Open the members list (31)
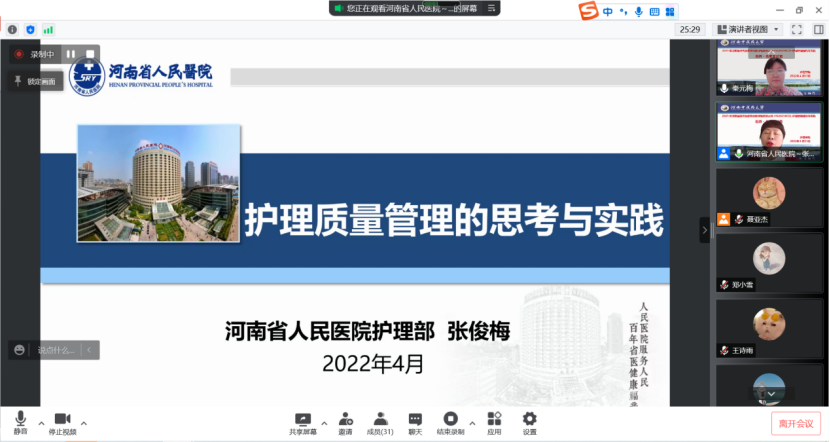 pyautogui.click(x=380, y=422)
